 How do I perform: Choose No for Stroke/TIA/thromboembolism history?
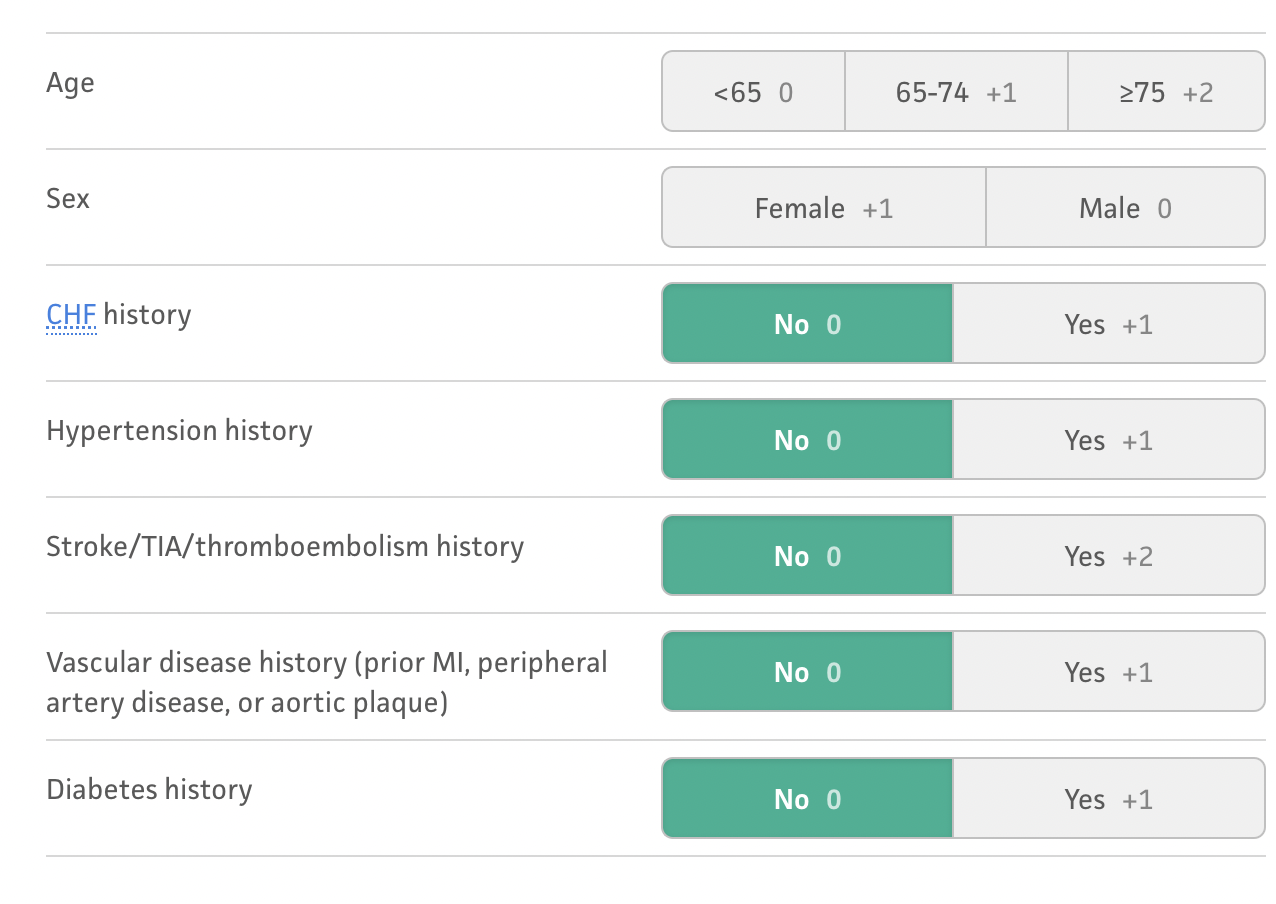click(807, 556)
